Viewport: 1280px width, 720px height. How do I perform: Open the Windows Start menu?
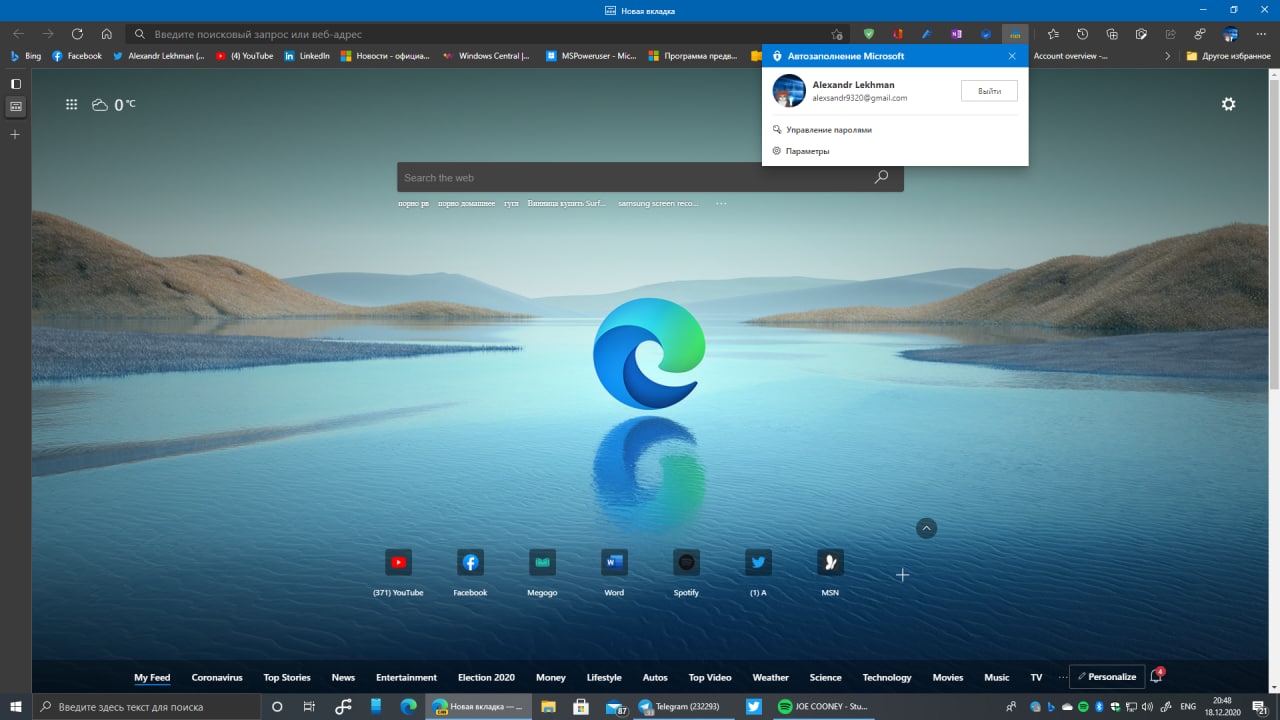pyautogui.click(x=16, y=707)
